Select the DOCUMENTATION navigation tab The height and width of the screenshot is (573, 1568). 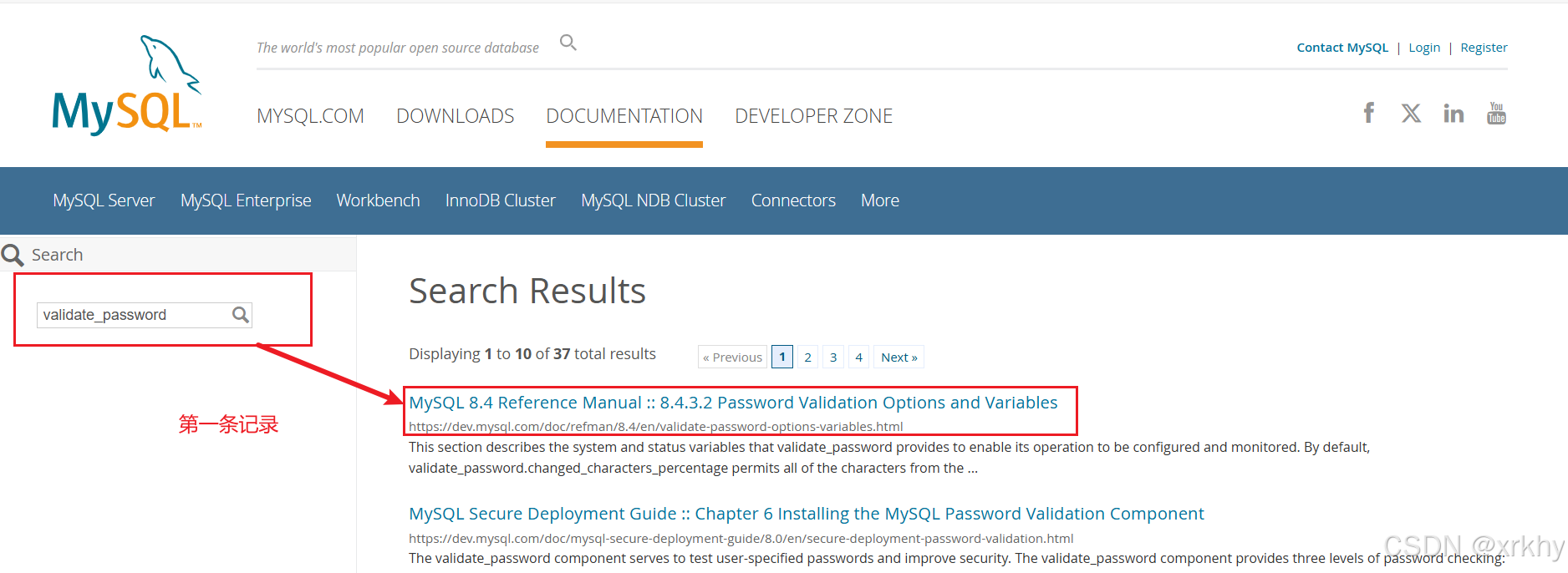click(x=624, y=116)
